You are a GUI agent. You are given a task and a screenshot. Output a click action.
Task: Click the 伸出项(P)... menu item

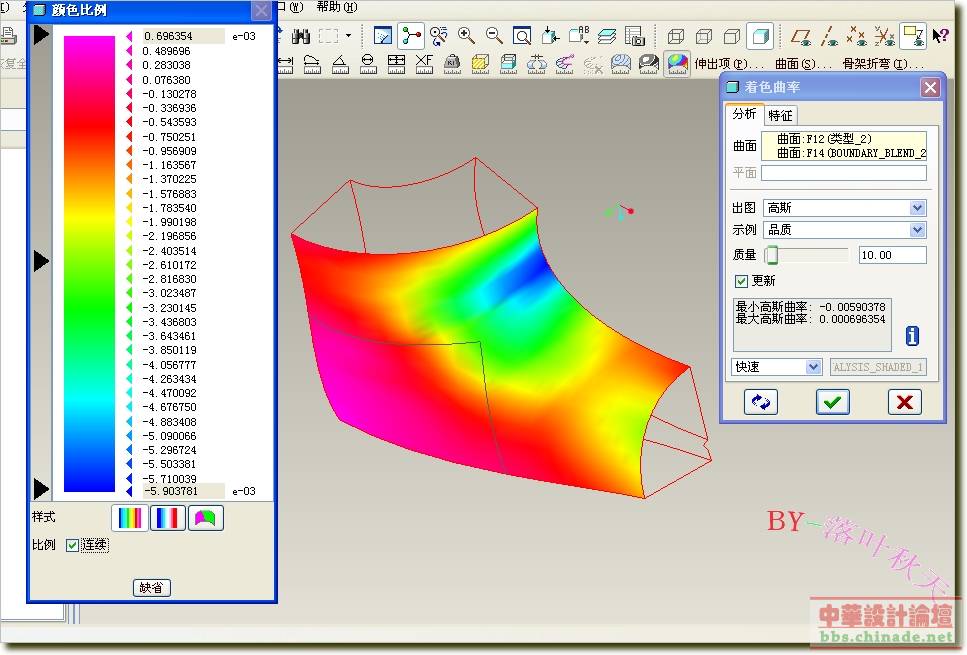point(729,64)
